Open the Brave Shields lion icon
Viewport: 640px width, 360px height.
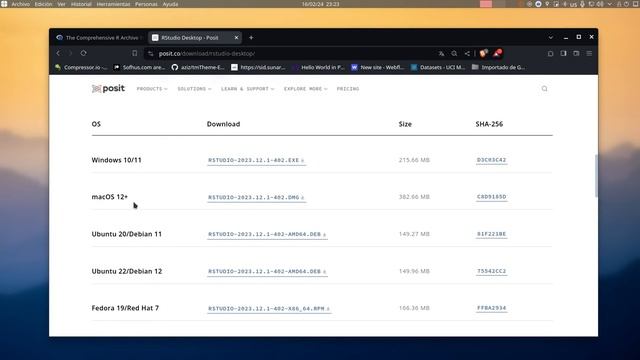(484, 53)
